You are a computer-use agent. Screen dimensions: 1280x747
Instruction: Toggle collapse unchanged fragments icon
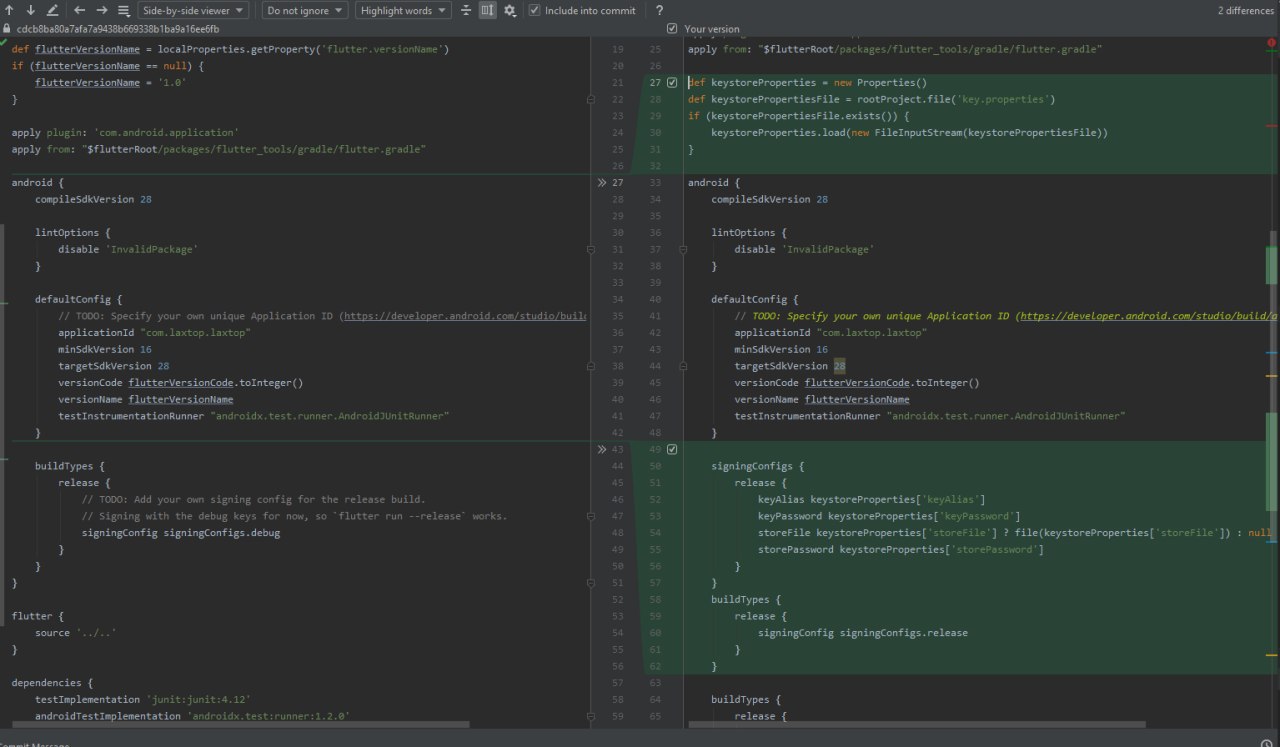pyautogui.click(x=466, y=10)
